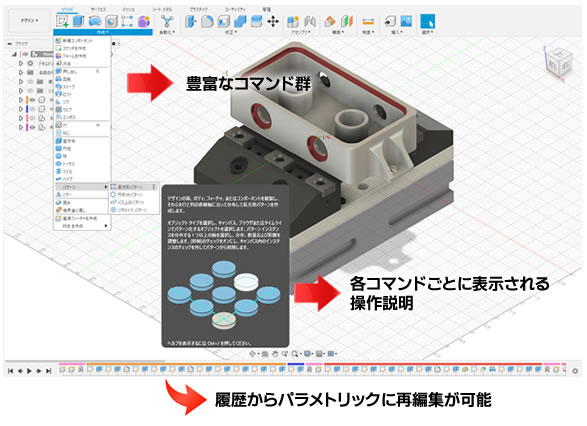Select the Offset Plane construct icon
This screenshot has height=426, width=587.
[x=330, y=21]
